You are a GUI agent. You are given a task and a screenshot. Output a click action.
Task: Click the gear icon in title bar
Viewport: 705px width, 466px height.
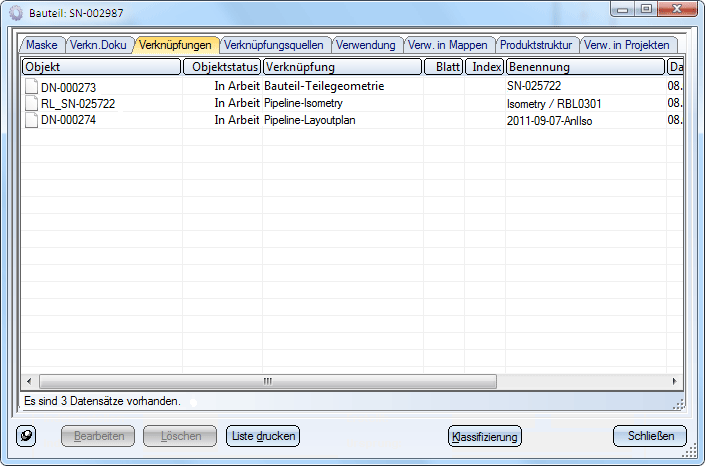(x=16, y=13)
